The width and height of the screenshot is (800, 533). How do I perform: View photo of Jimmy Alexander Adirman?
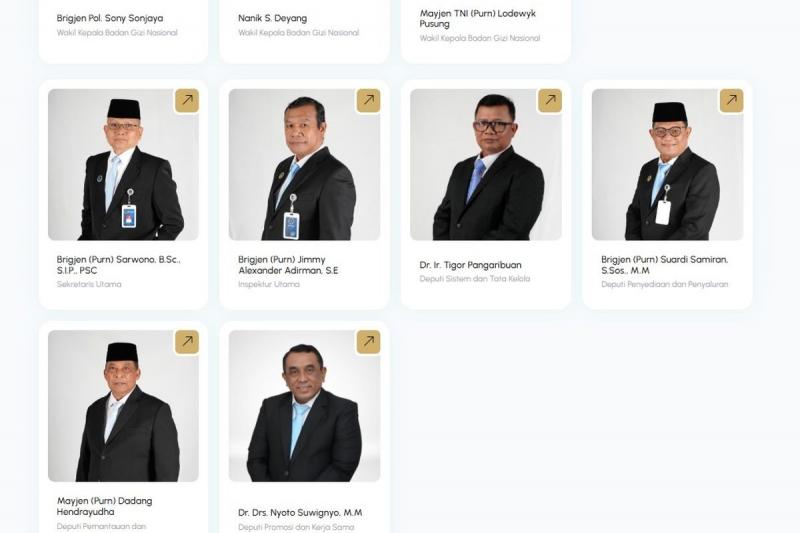304,165
